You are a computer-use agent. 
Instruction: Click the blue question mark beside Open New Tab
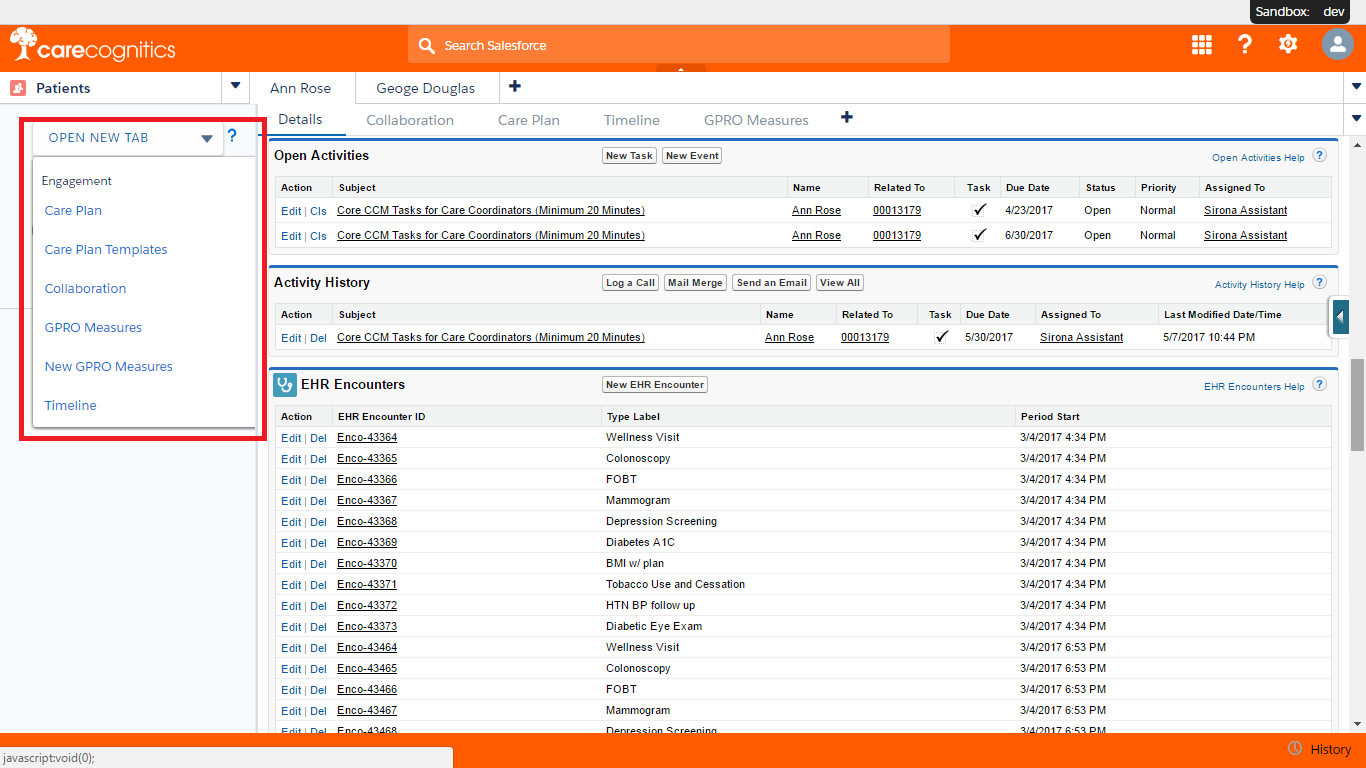pyautogui.click(x=232, y=136)
